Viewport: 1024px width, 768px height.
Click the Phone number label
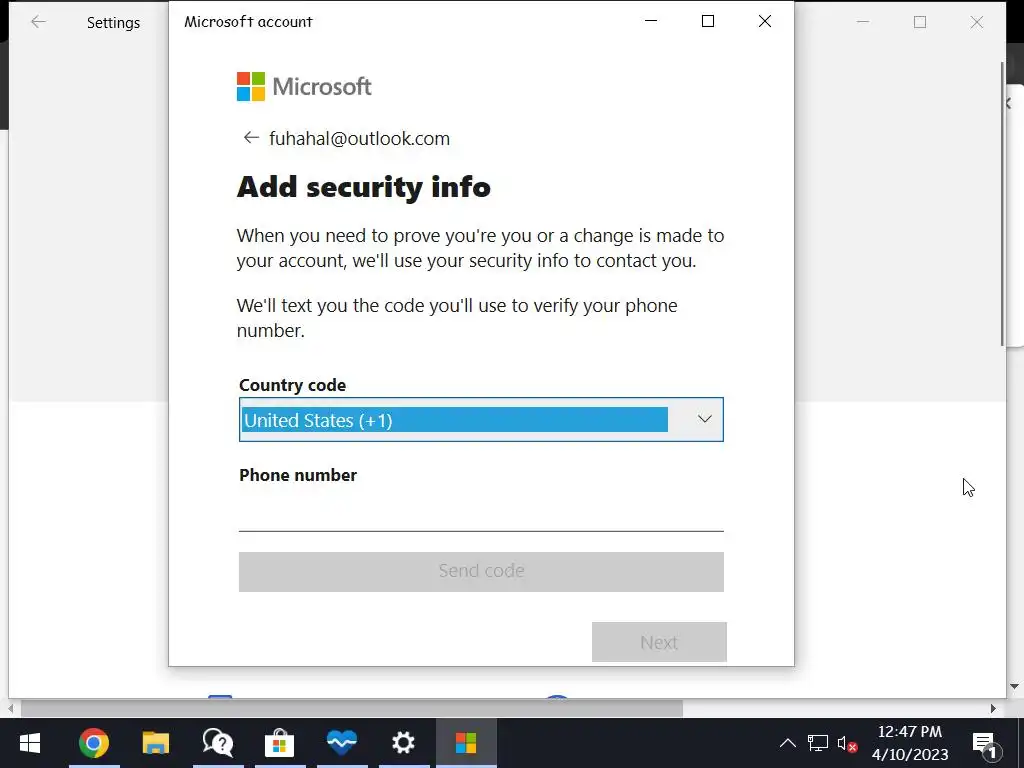298,475
